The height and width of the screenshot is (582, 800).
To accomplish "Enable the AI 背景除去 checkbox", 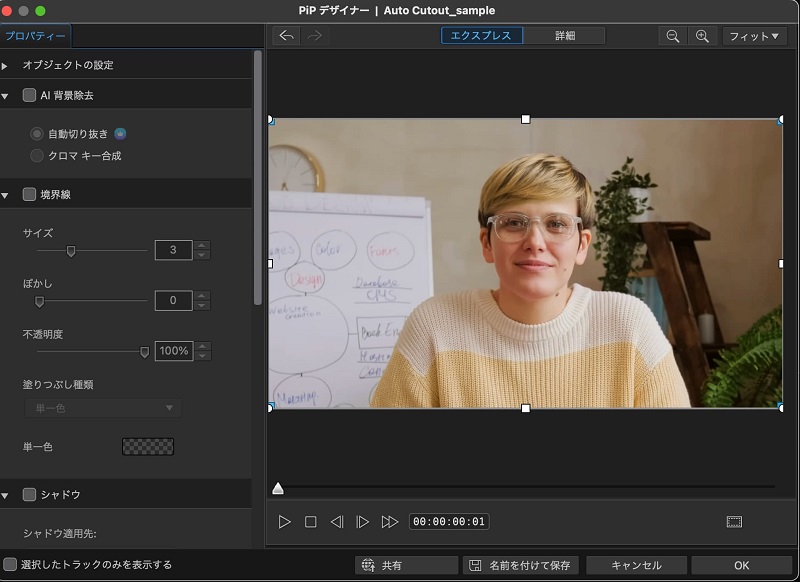I will (27, 94).
